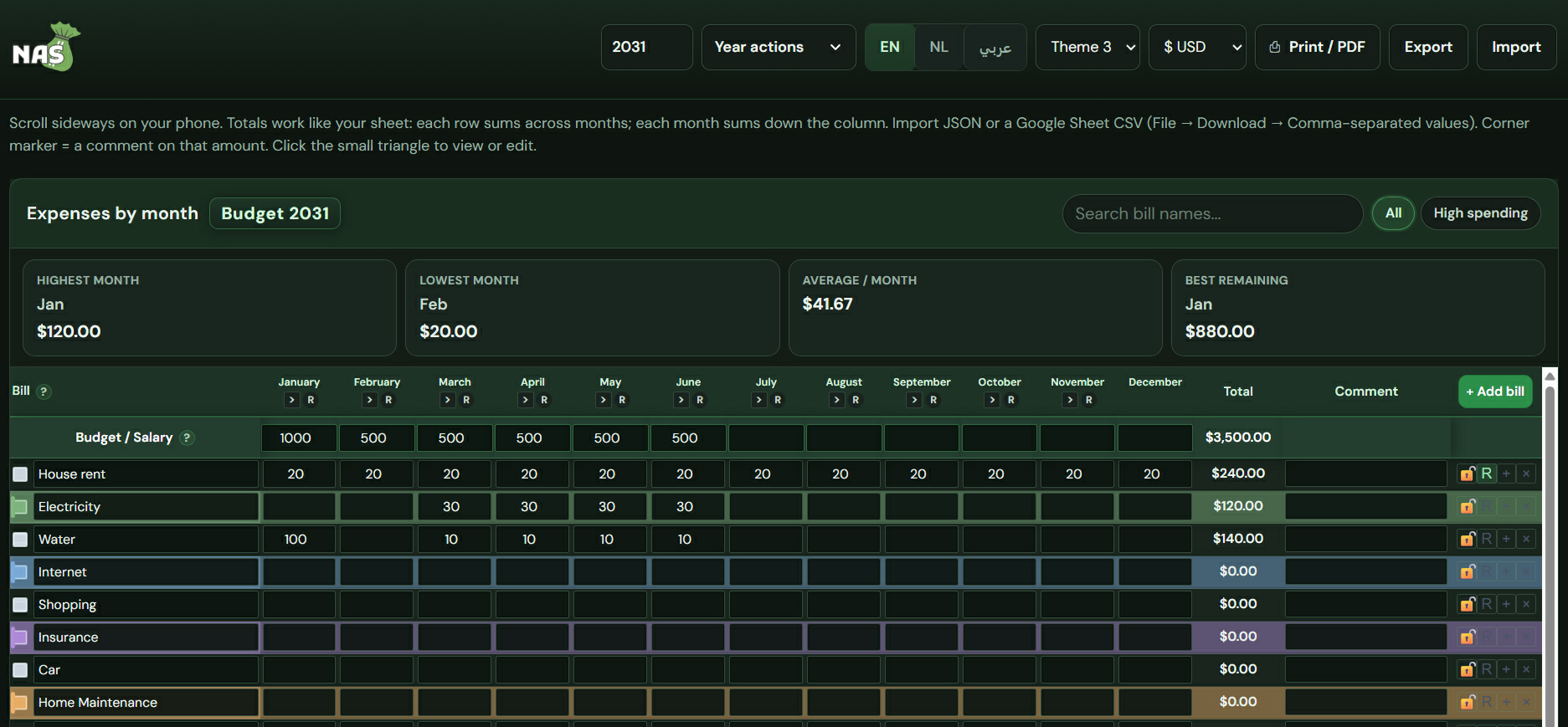Click the arrow button under January header
1568x727 pixels.
291,400
